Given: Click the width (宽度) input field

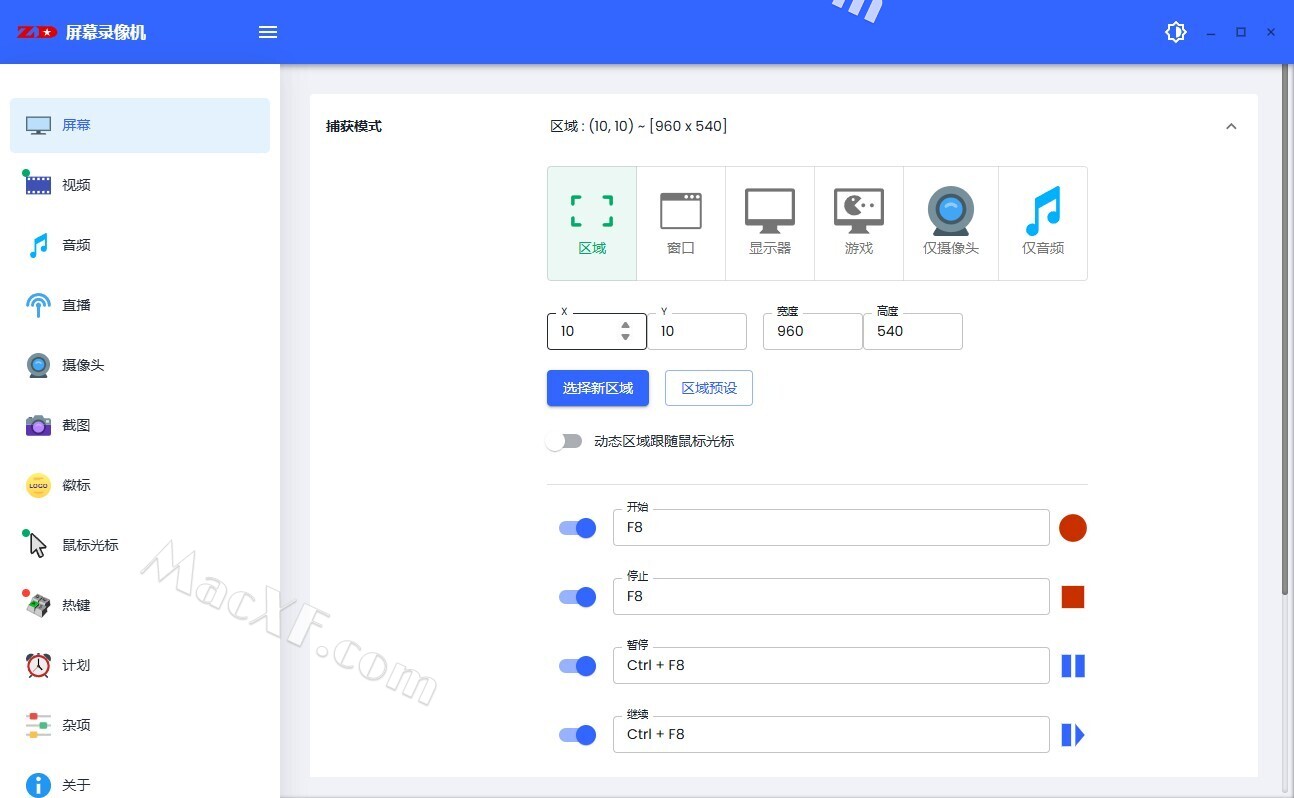Looking at the screenshot, I should point(812,331).
